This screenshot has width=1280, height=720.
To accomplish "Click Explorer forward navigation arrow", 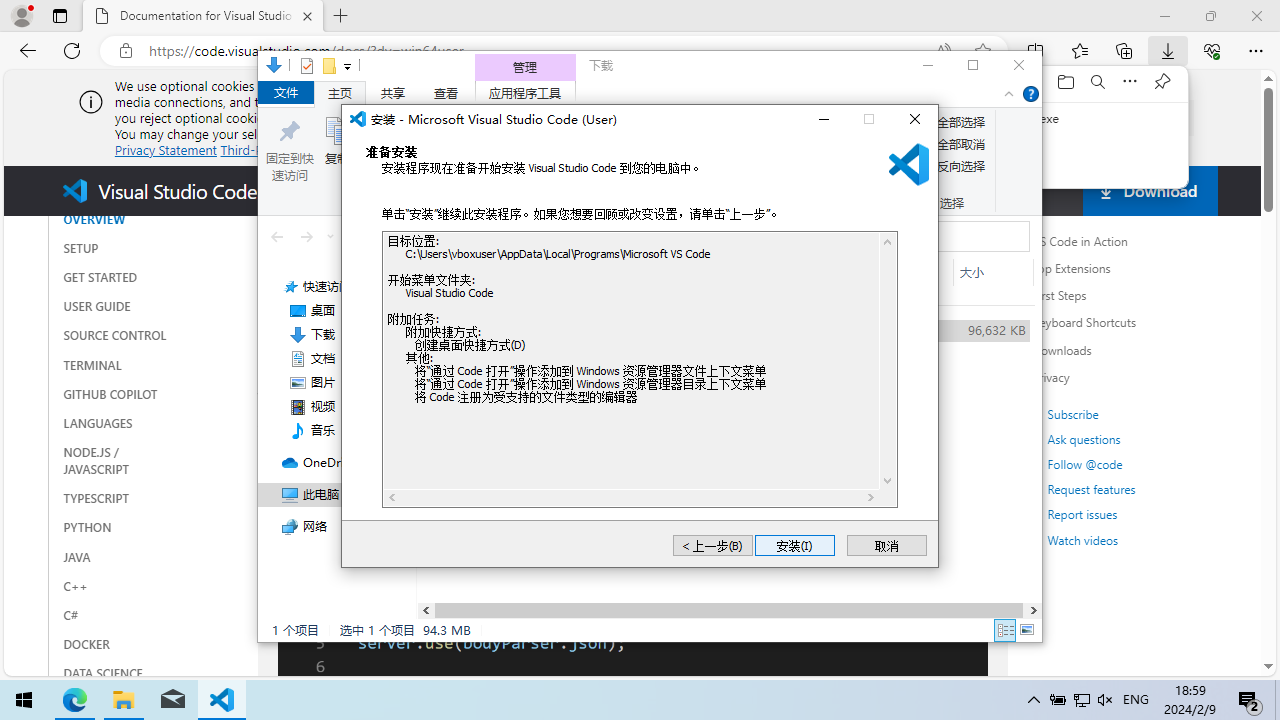I will click(x=307, y=237).
